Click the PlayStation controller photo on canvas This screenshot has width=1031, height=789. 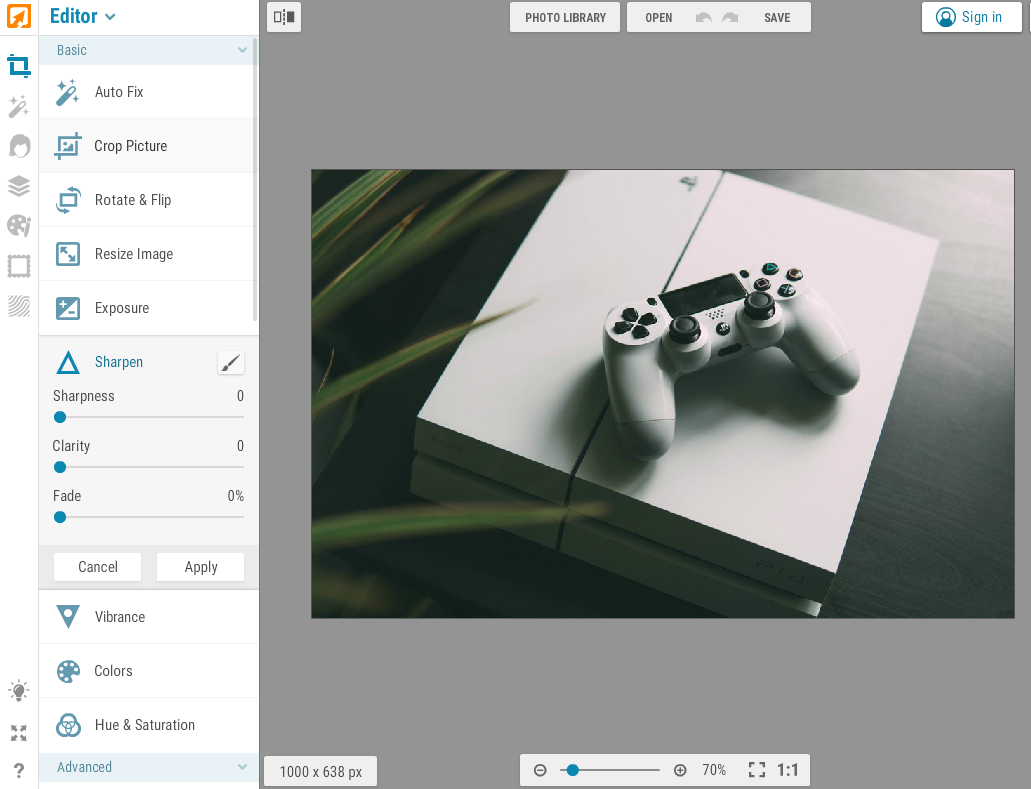click(x=663, y=394)
